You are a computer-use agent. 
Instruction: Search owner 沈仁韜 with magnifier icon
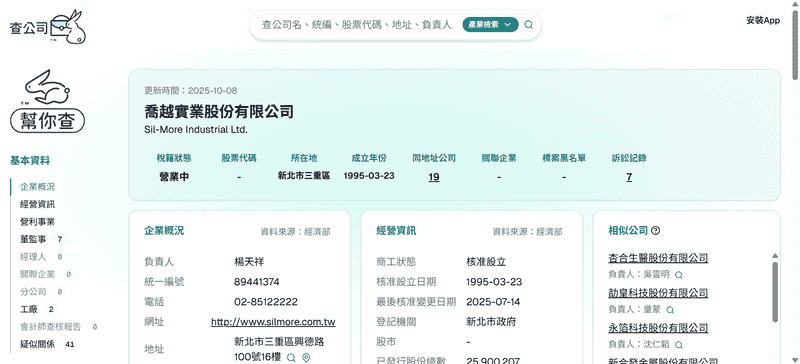click(679, 345)
